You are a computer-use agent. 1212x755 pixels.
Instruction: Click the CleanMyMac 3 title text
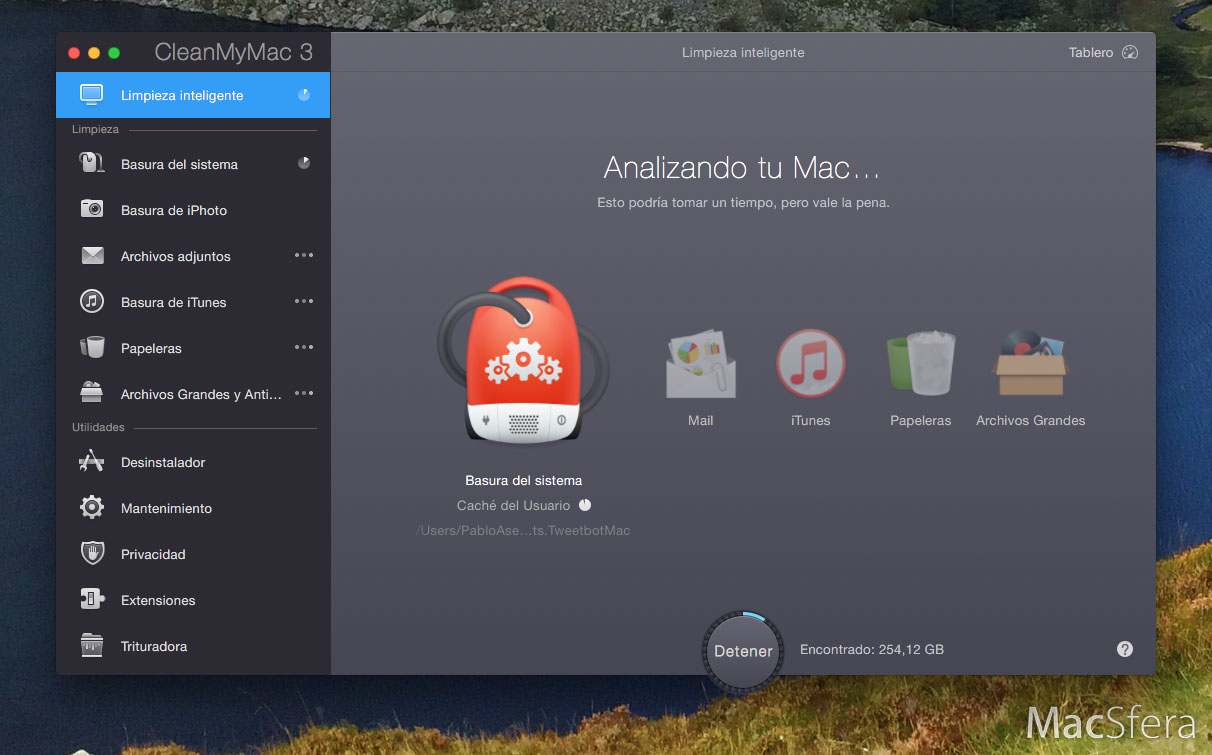coord(233,53)
